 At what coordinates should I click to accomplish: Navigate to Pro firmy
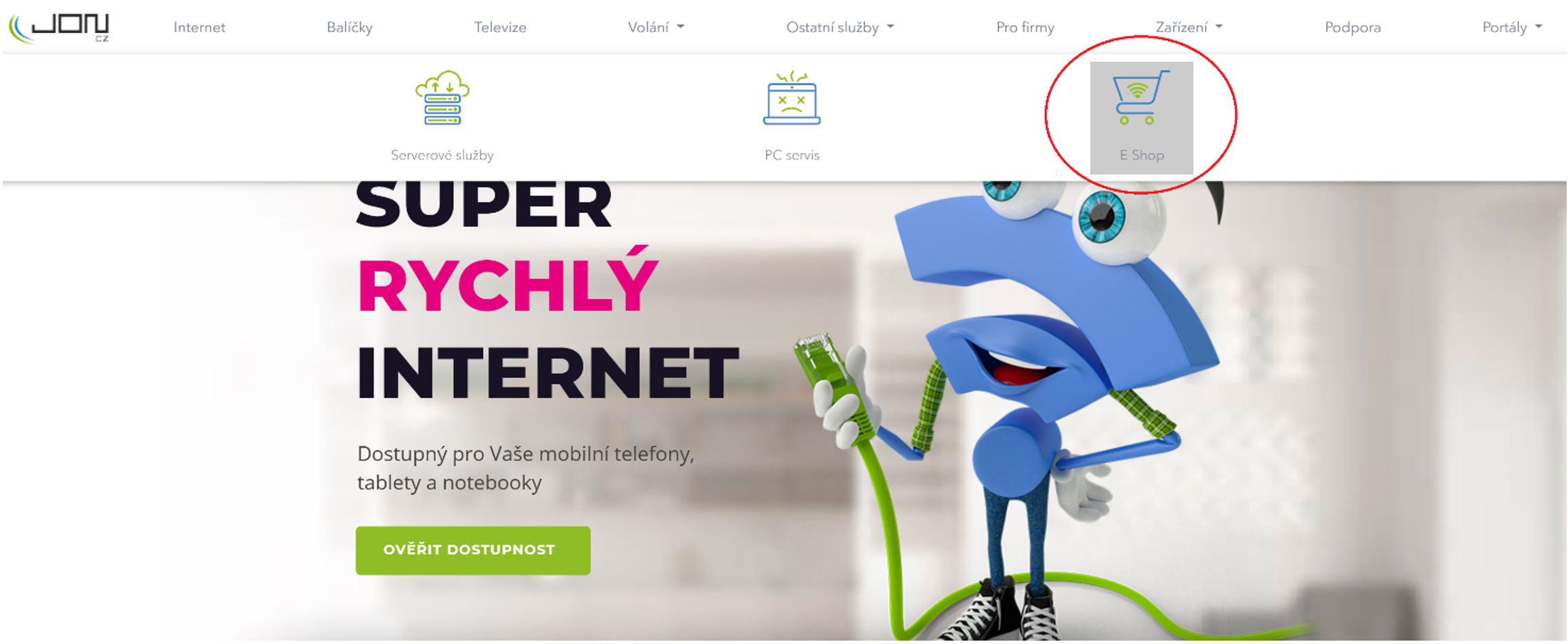(x=1025, y=28)
